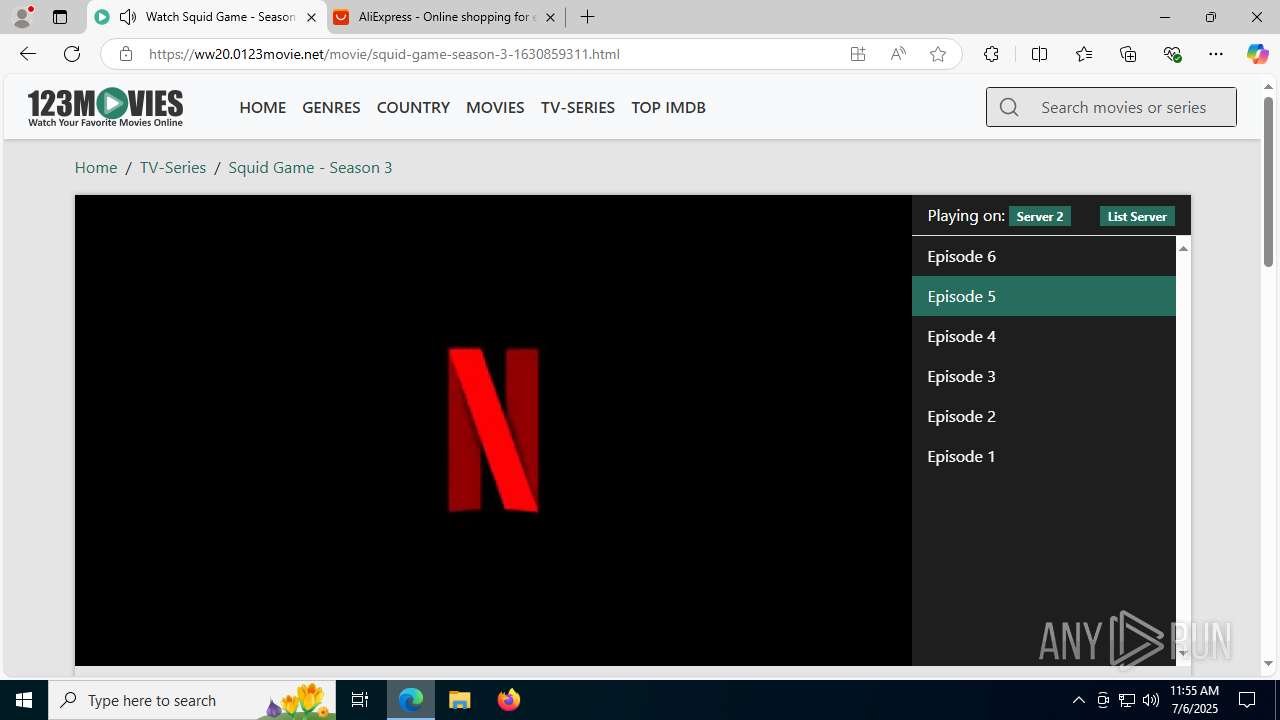The height and width of the screenshot is (720, 1280).
Task: Open the COUNTRY menu
Action: click(413, 107)
